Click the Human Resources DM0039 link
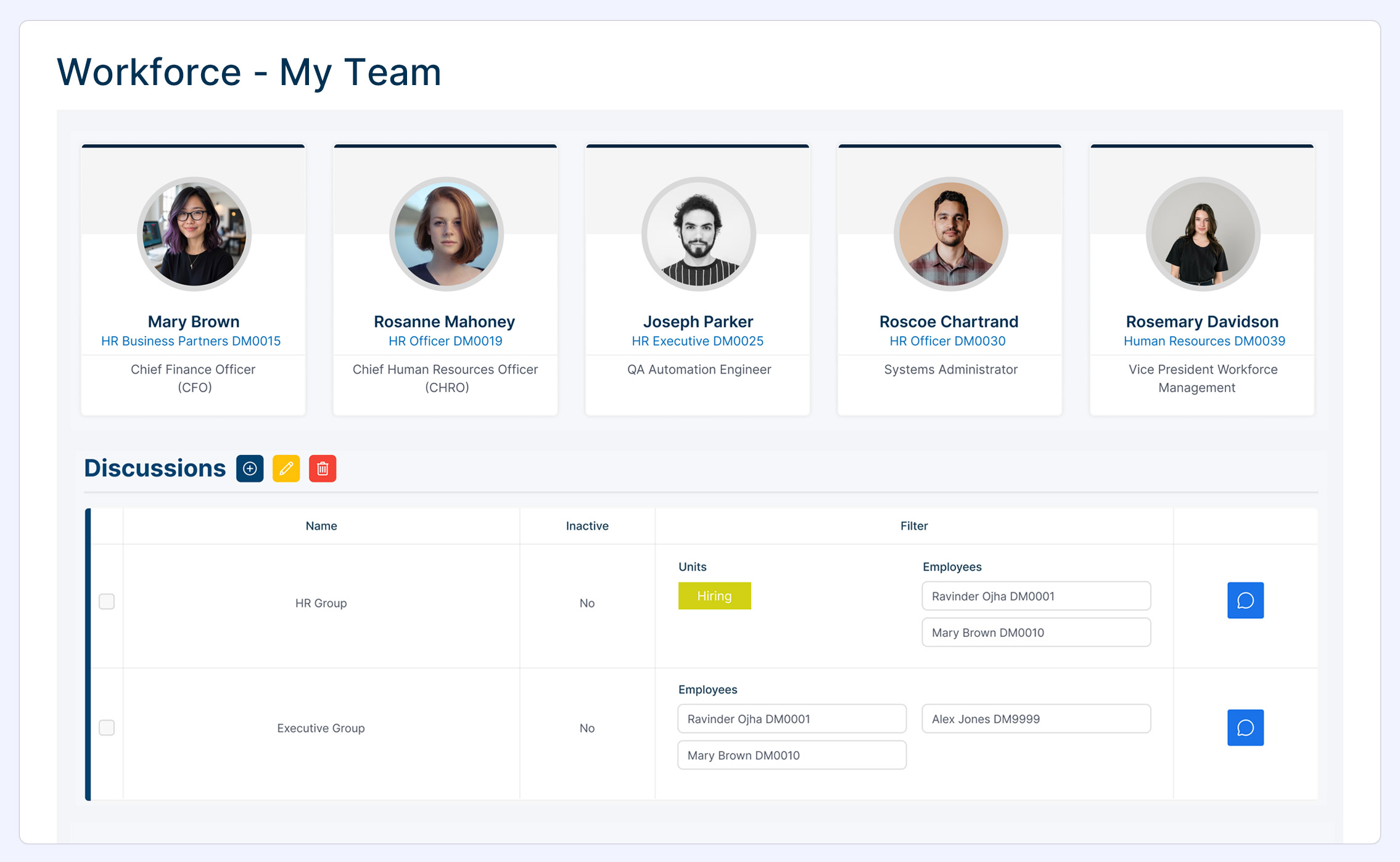This screenshot has width=1400, height=862. (1204, 341)
